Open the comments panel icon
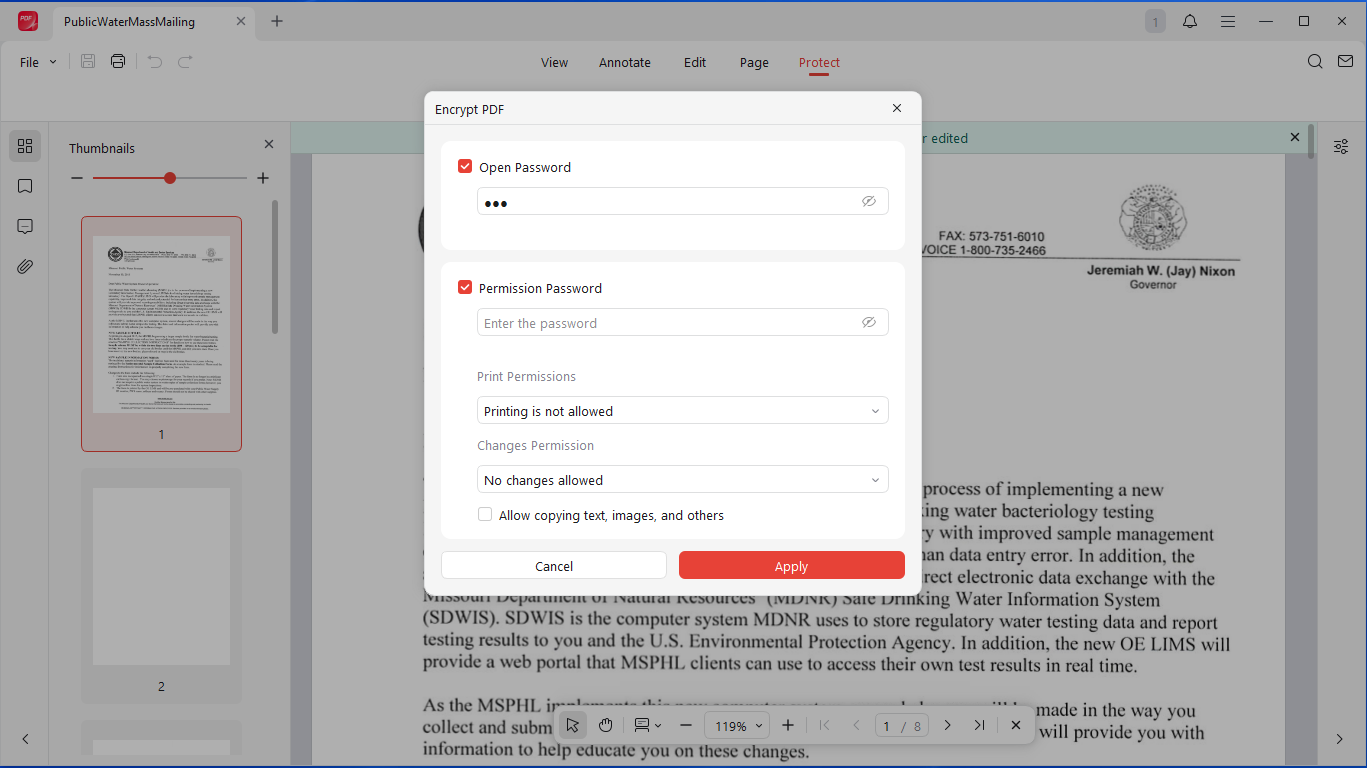1367x768 pixels. (25, 227)
